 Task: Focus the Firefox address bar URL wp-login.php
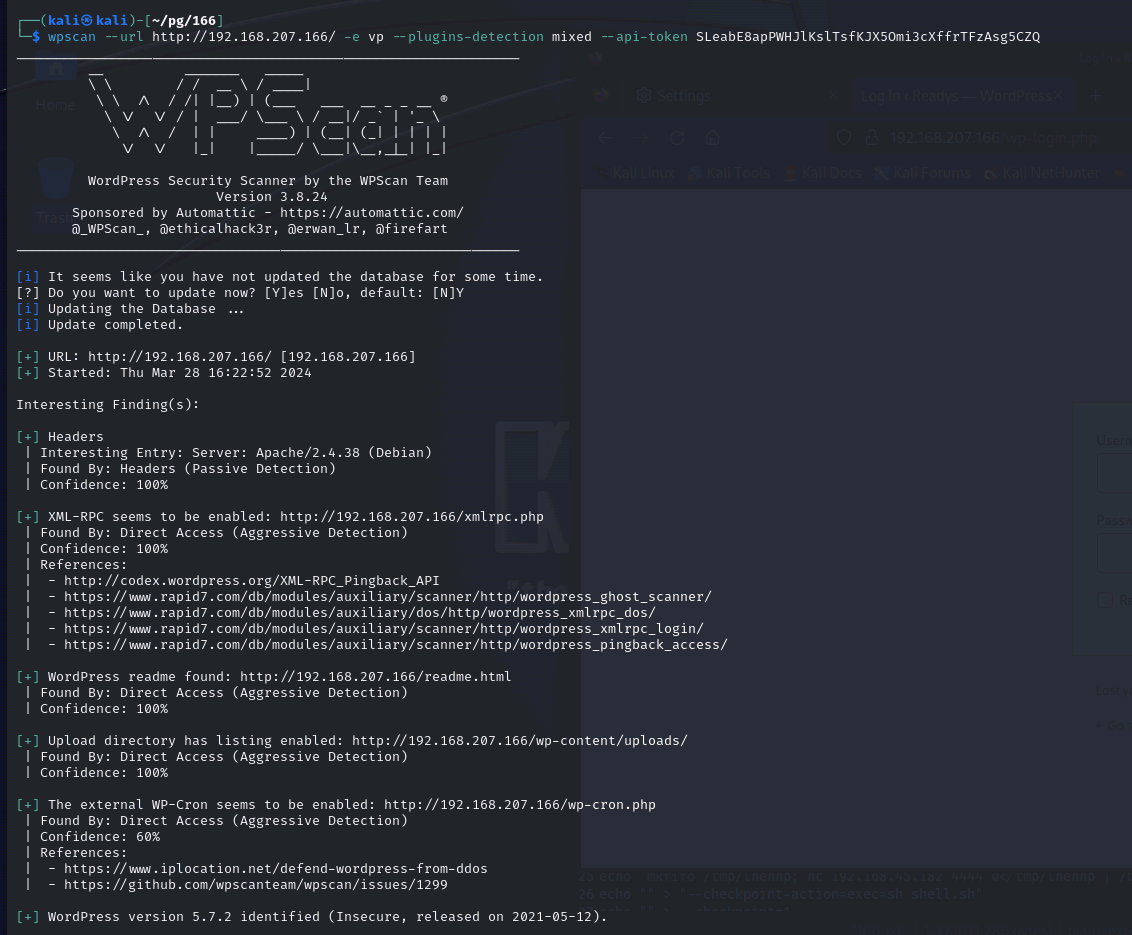pos(993,138)
